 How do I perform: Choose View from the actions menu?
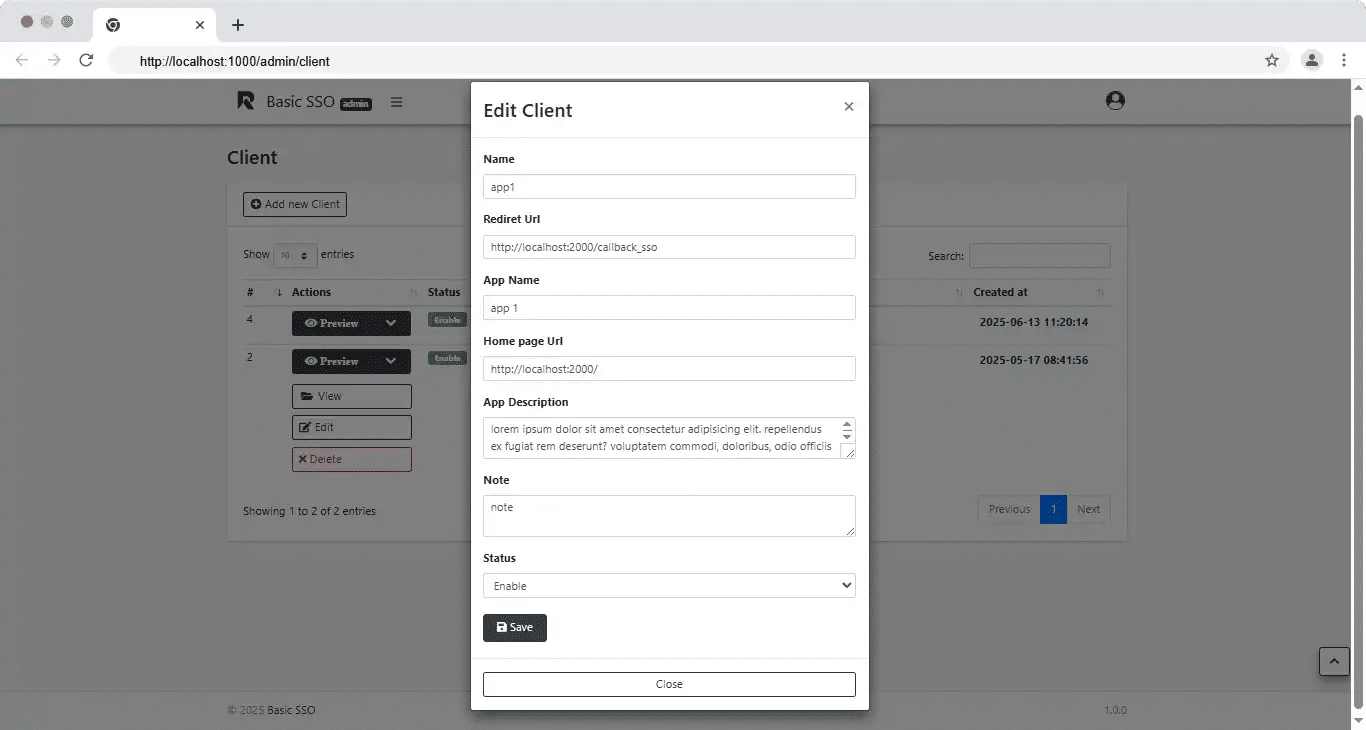(x=351, y=396)
